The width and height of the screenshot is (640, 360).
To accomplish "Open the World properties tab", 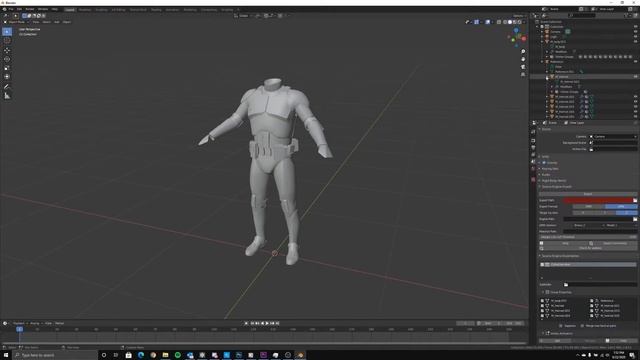I will pos(533,169).
